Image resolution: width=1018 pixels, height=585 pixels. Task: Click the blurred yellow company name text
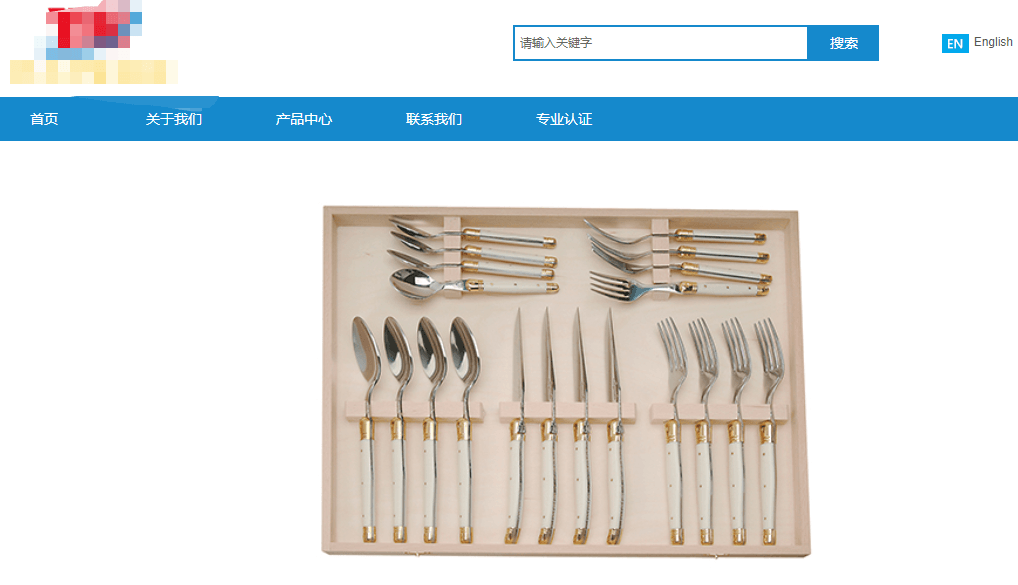[93, 72]
